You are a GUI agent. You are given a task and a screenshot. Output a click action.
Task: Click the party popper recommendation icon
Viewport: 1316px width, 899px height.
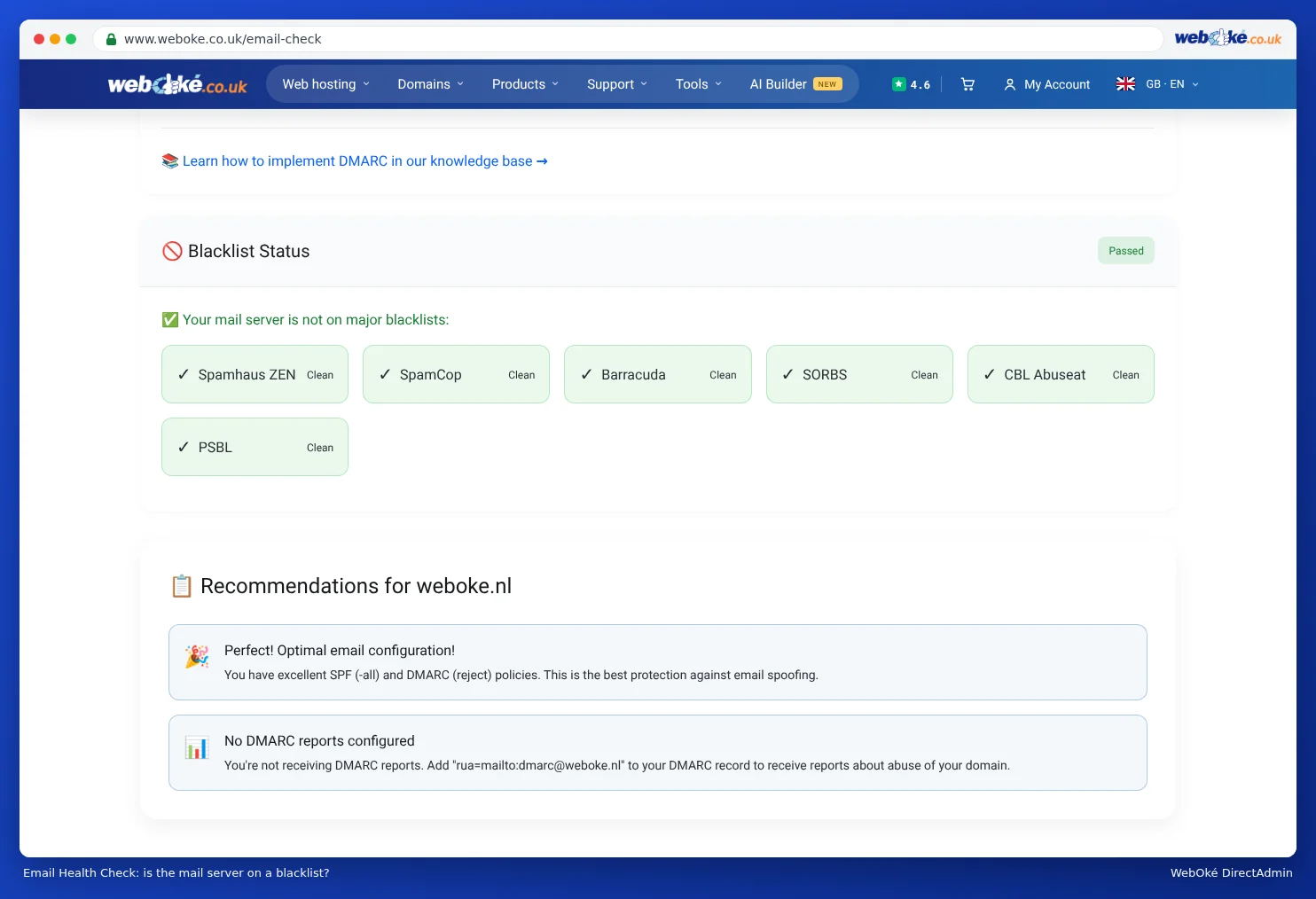197,657
